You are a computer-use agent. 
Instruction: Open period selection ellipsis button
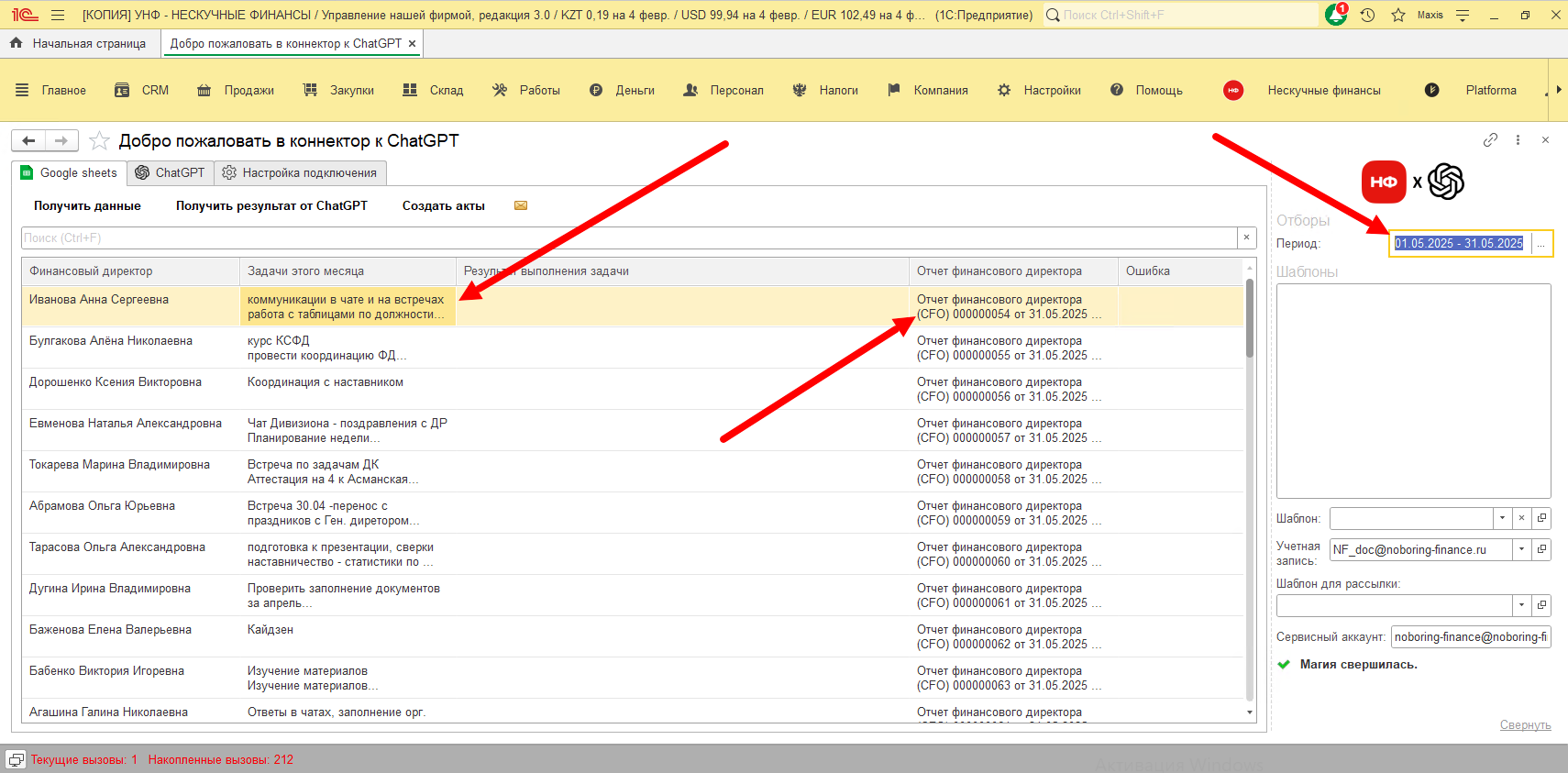click(x=1541, y=243)
